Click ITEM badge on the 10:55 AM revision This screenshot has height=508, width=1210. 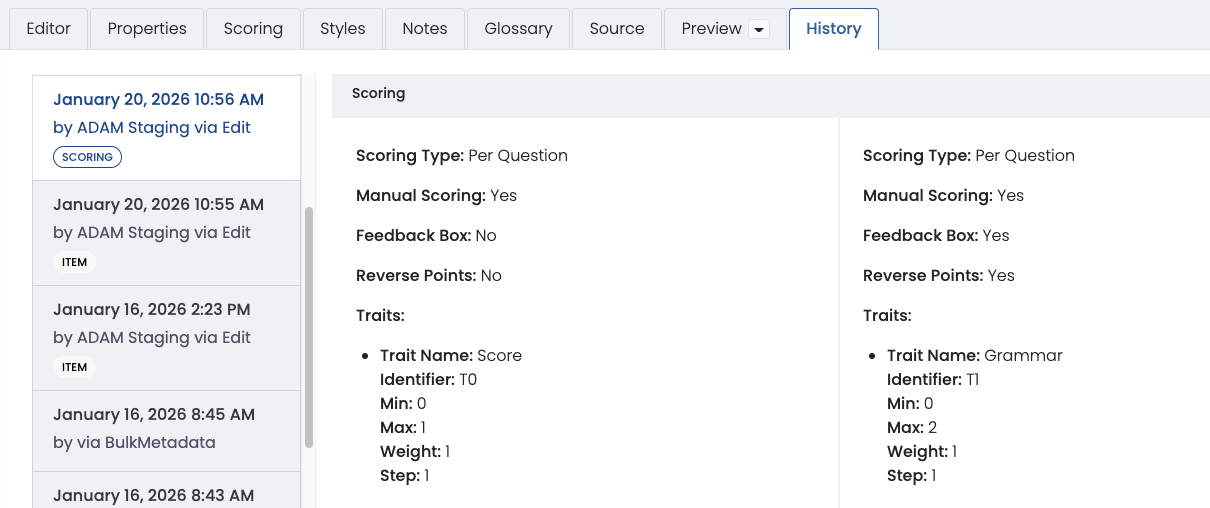pyautogui.click(x=74, y=262)
